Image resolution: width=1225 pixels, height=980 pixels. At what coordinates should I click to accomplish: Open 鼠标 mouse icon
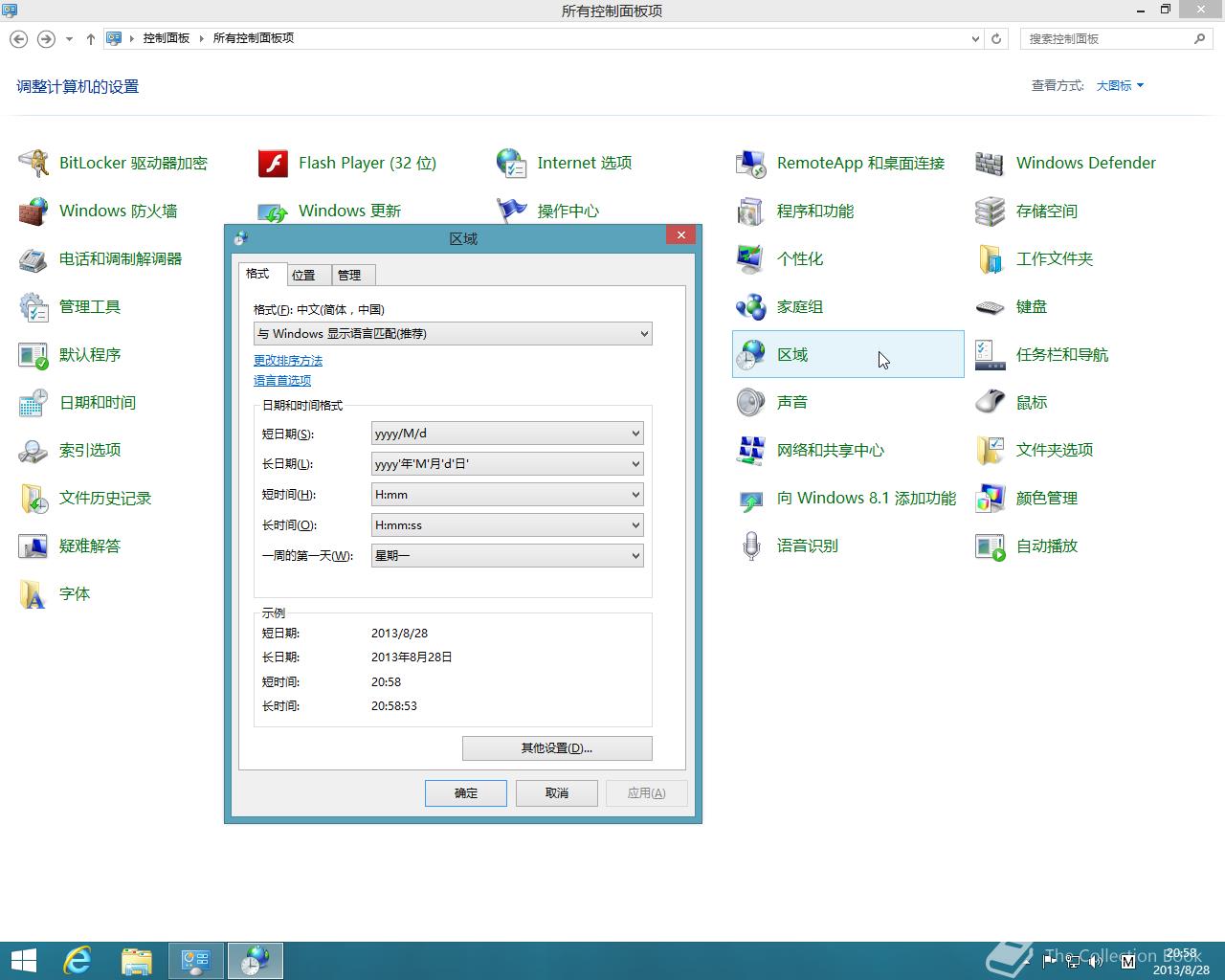click(x=991, y=403)
